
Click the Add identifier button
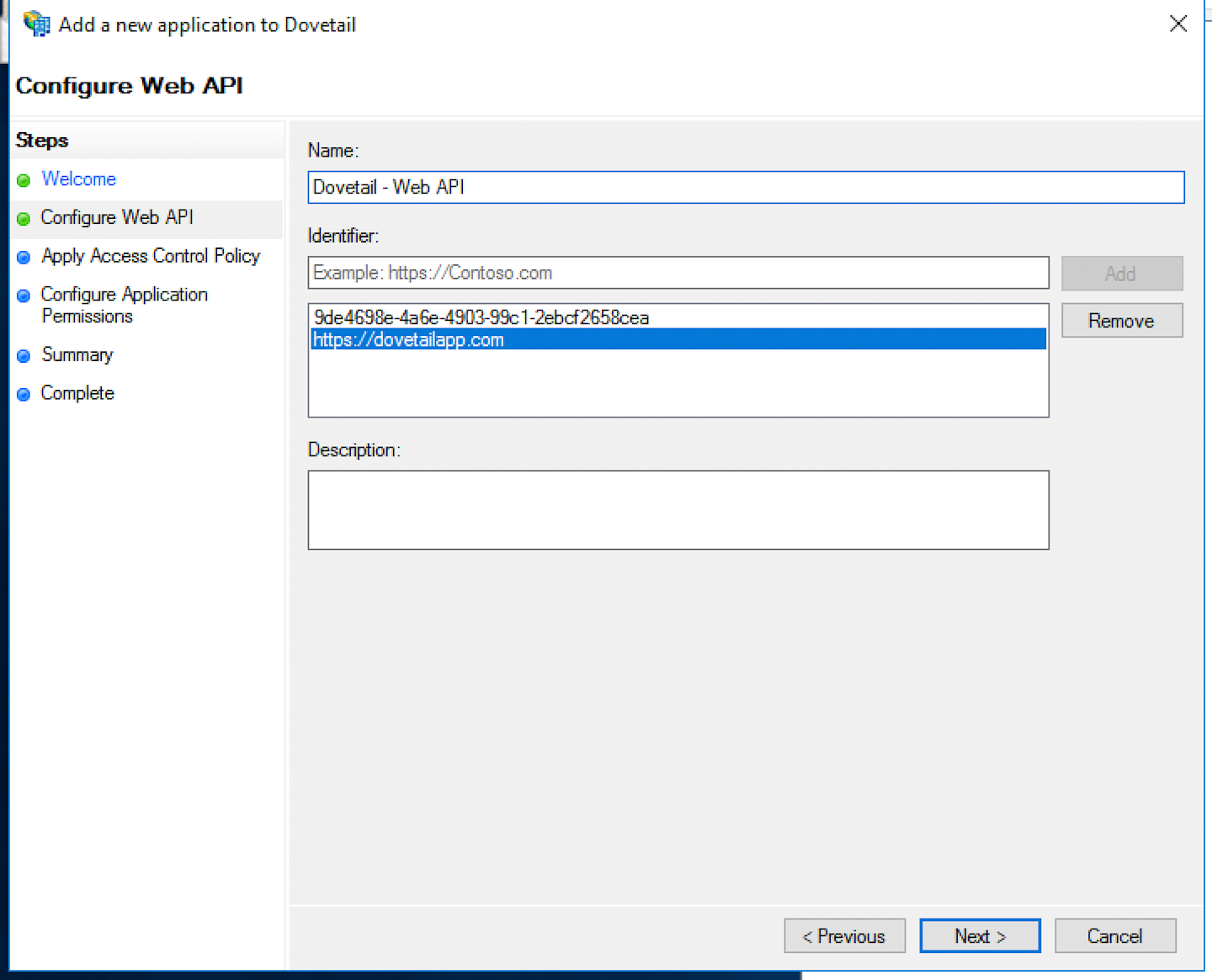click(1122, 274)
